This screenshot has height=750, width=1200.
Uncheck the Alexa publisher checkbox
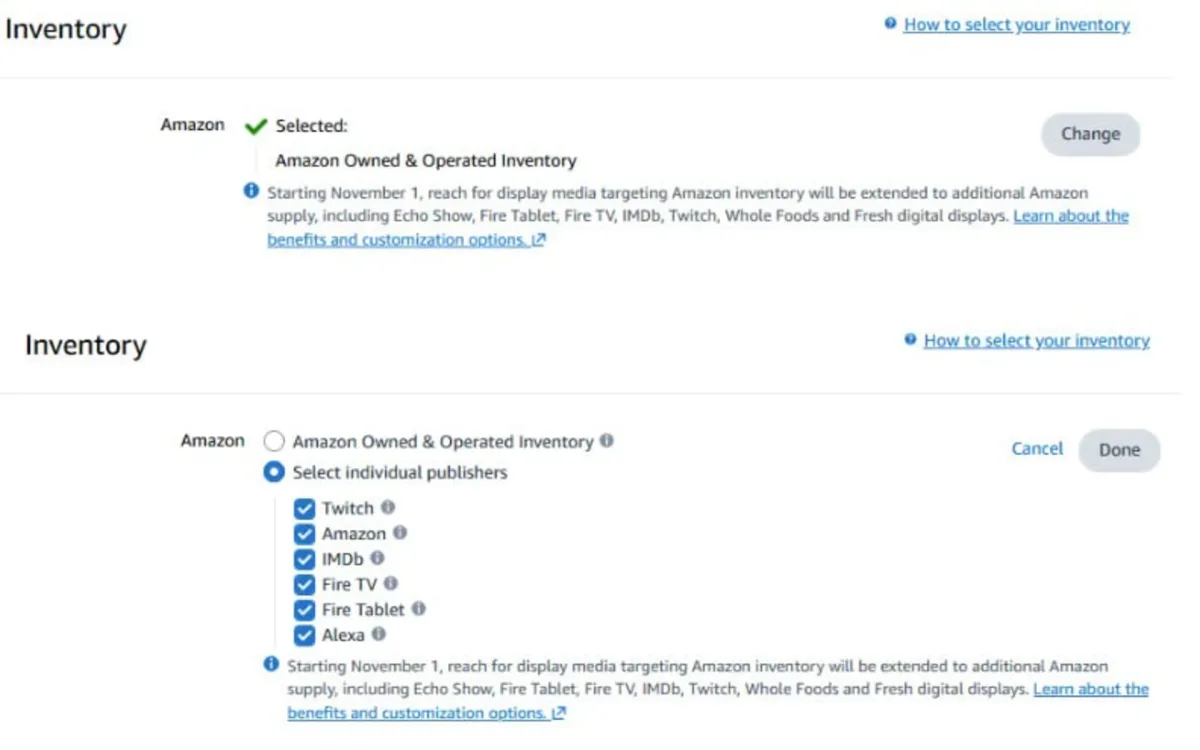click(x=305, y=635)
